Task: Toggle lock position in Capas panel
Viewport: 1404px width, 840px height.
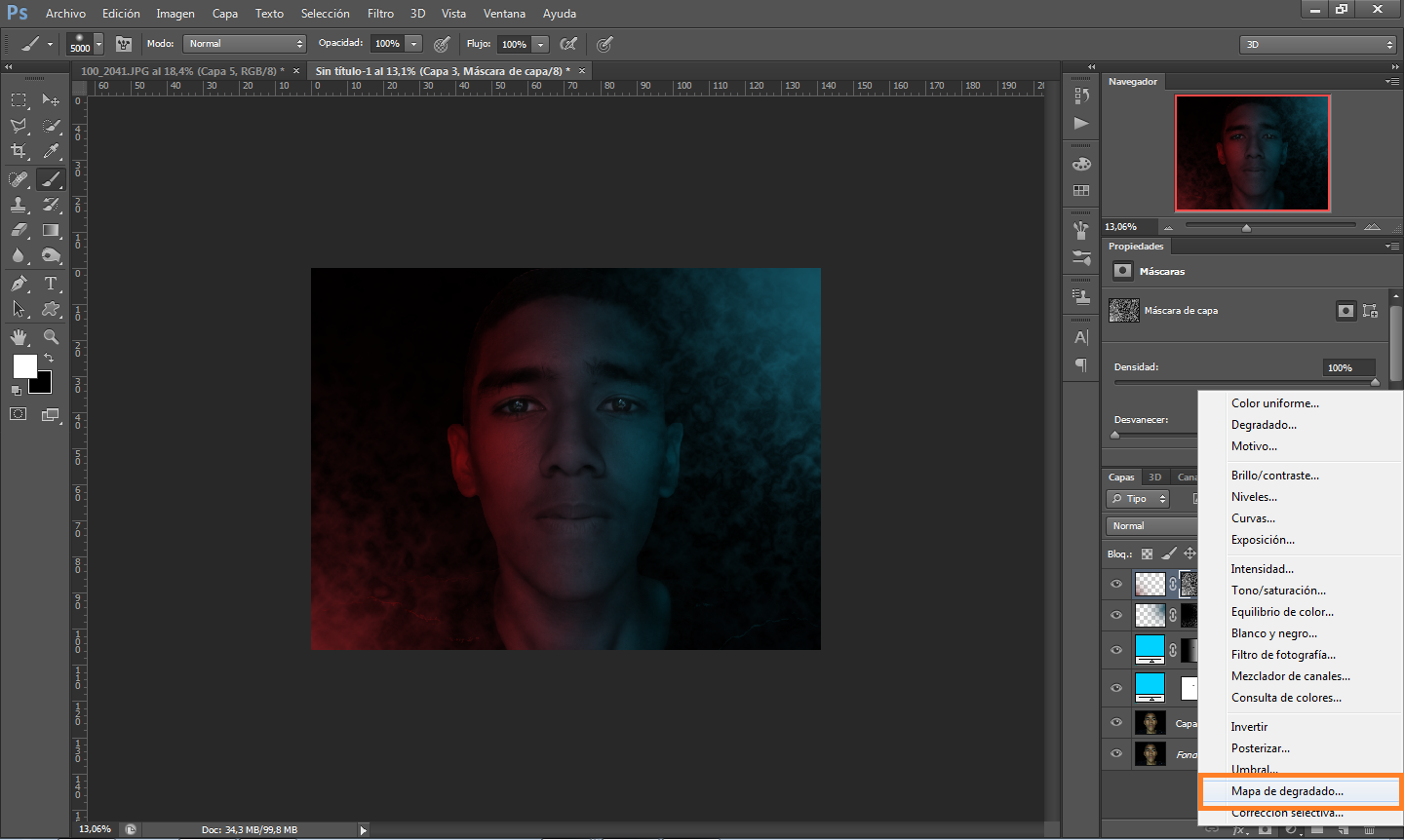Action: (x=1189, y=554)
